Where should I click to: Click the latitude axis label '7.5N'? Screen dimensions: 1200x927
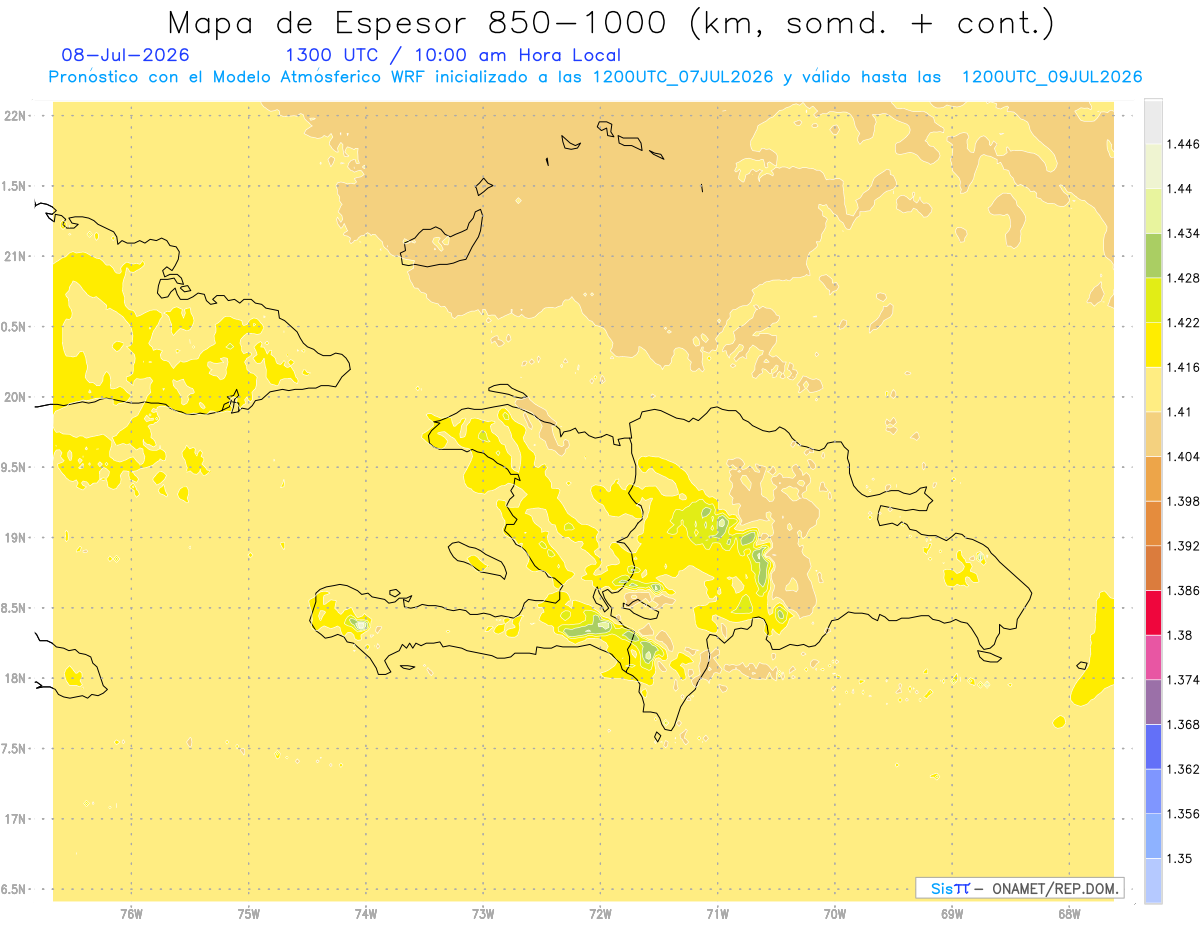pos(15,749)
